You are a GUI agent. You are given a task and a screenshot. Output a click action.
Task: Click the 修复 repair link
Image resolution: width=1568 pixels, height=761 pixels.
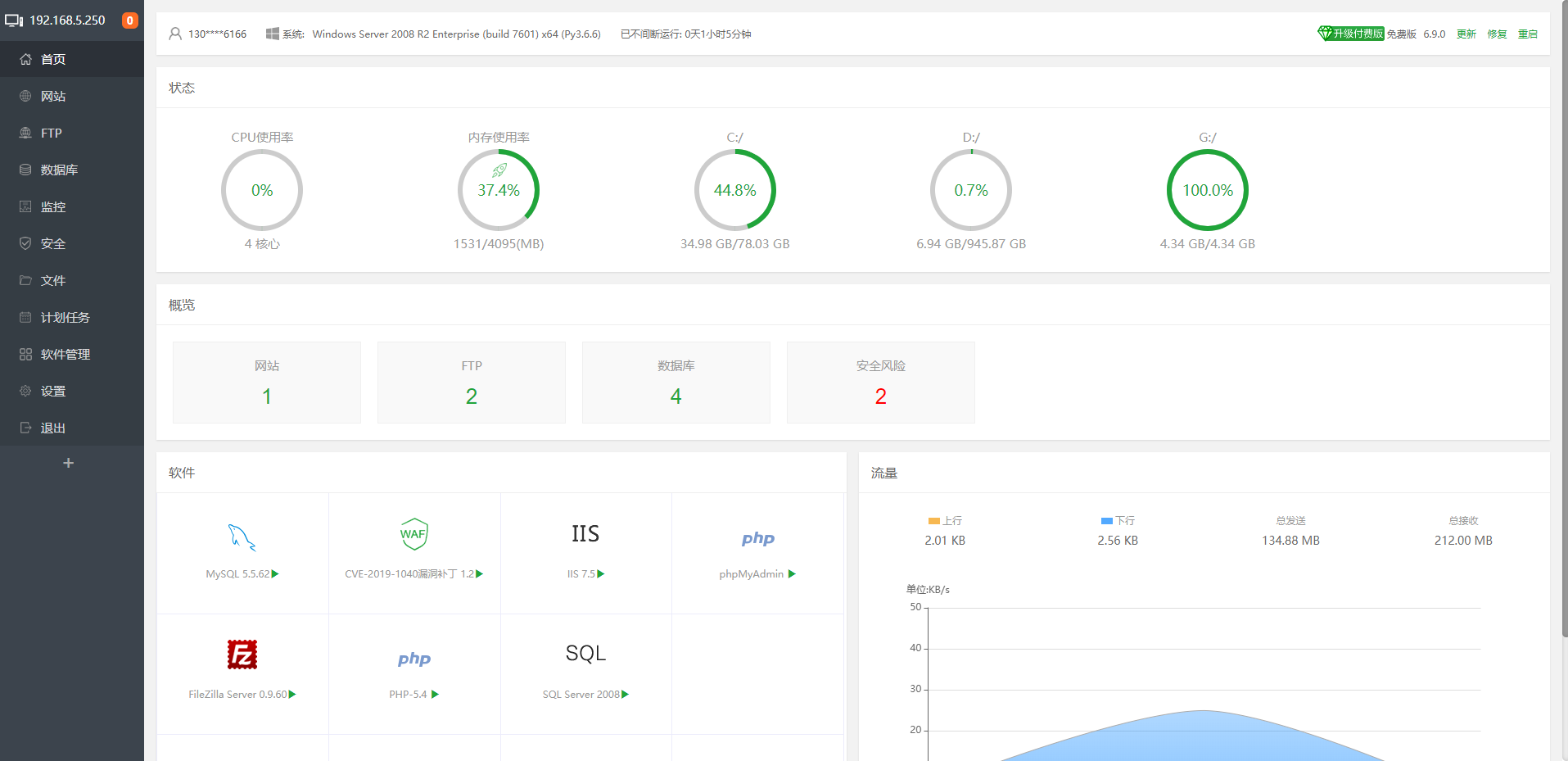click(x=1497, y=34)
